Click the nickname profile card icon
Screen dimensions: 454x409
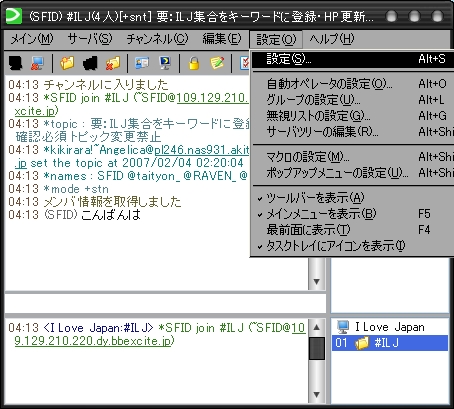(x=142, y=63)
